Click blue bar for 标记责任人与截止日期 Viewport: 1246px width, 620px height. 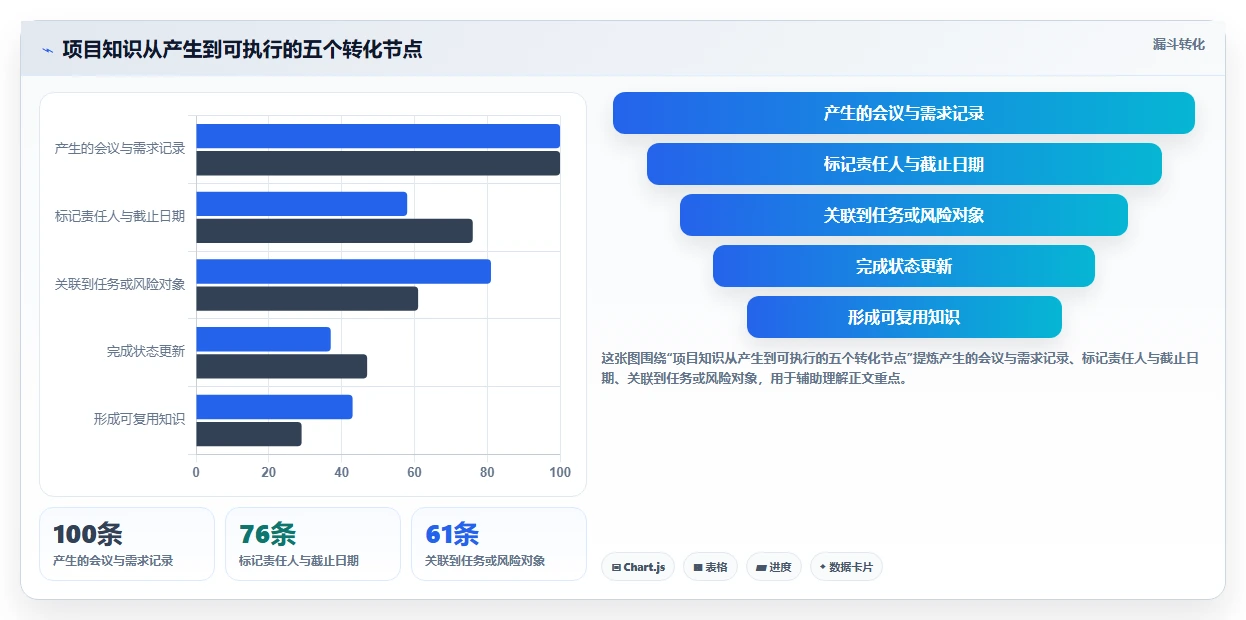pos(302,204)
